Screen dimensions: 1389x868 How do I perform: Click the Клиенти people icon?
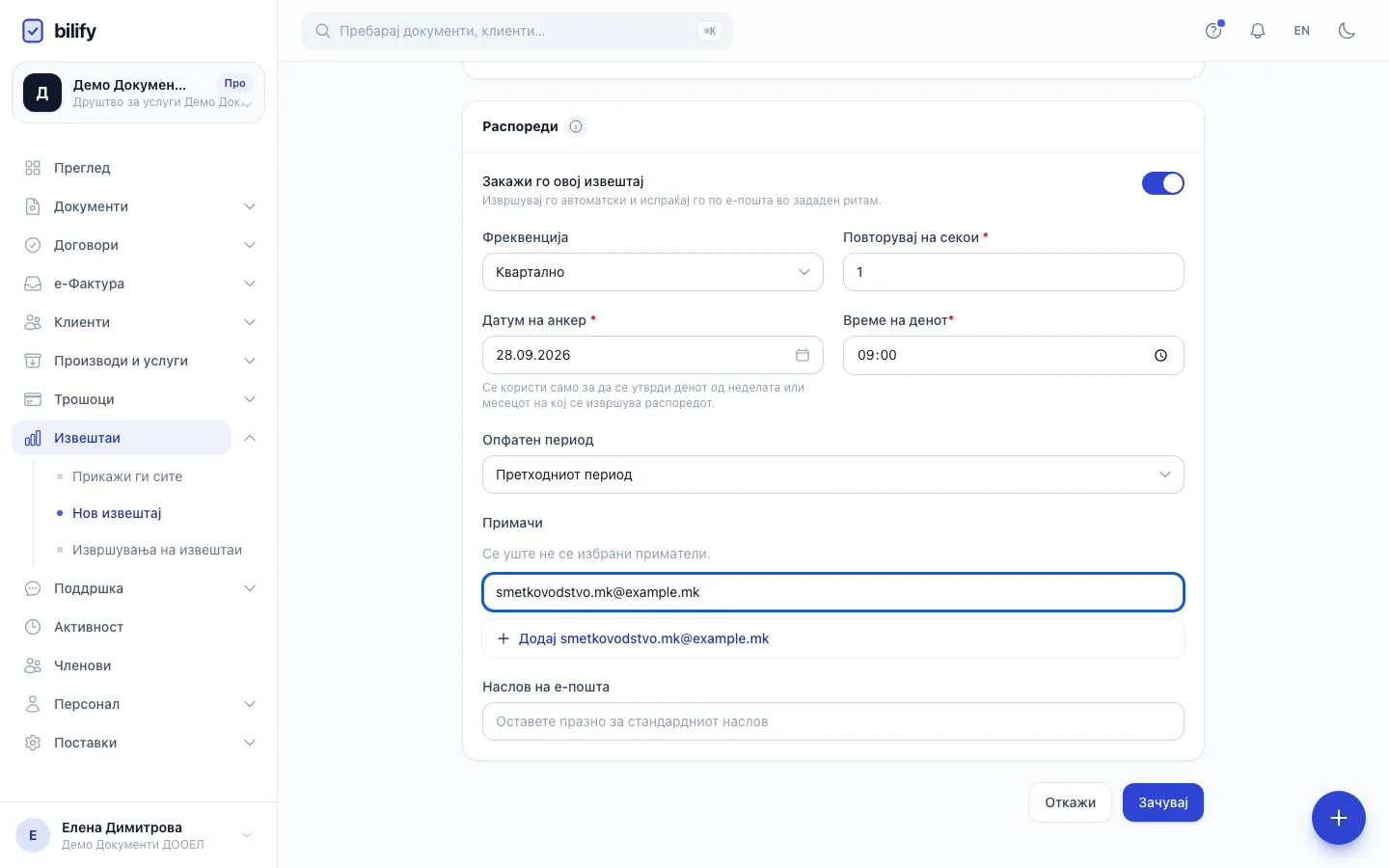point(33,322)
